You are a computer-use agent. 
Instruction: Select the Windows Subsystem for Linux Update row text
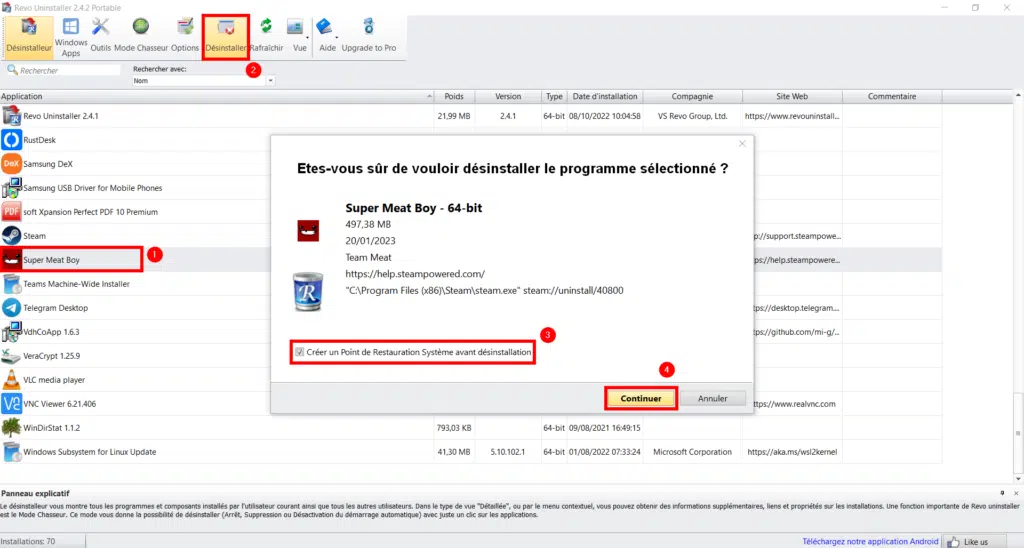(89, 452)
